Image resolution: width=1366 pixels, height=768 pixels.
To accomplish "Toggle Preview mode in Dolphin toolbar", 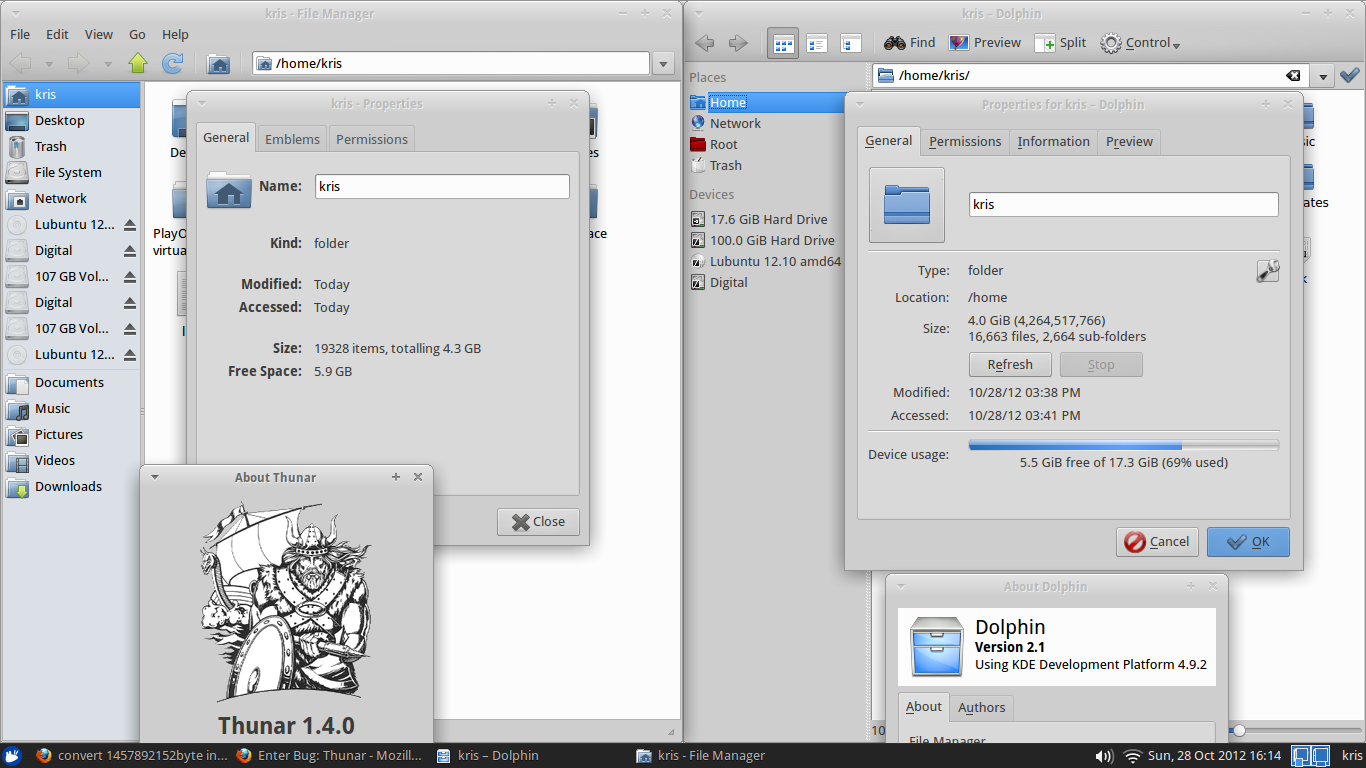I will click(985, 43).
